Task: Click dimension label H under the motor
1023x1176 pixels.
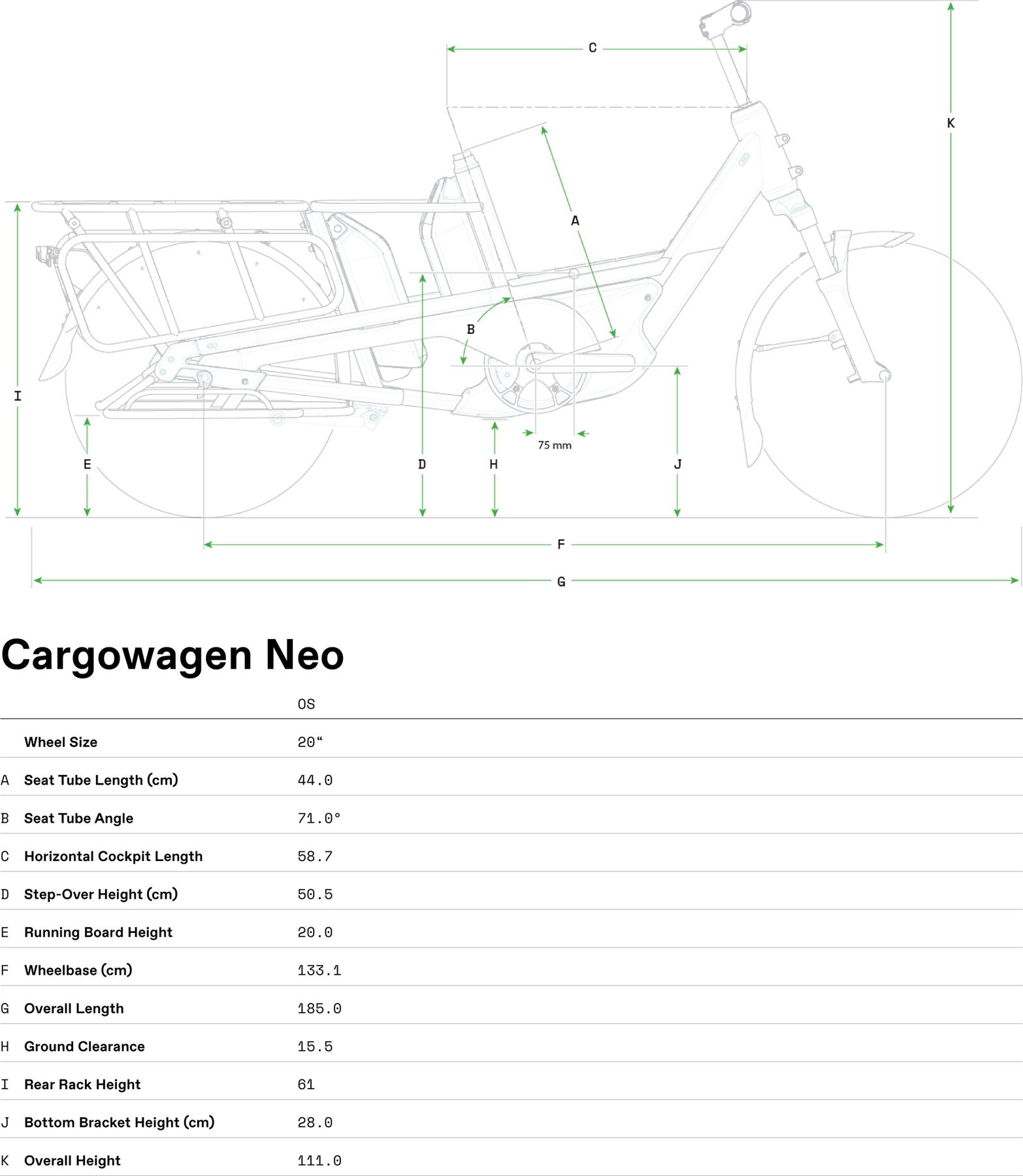Action: tap(494, 464)
